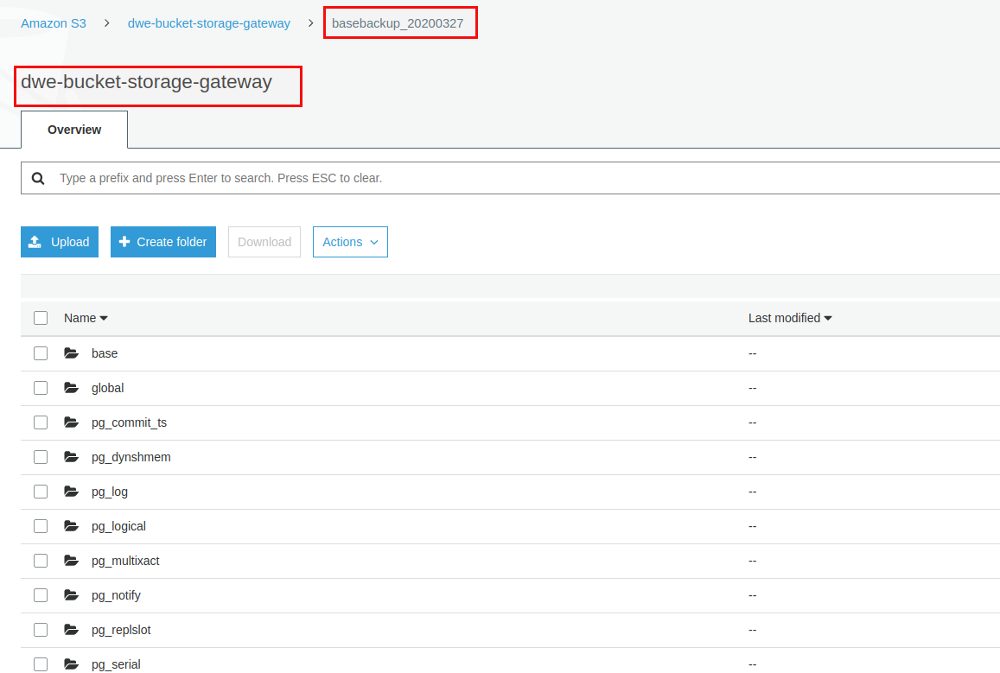Open the pg_log folder
This screenshot has height=673, width=1000.
pyautogui.click(x=110, y=492)
